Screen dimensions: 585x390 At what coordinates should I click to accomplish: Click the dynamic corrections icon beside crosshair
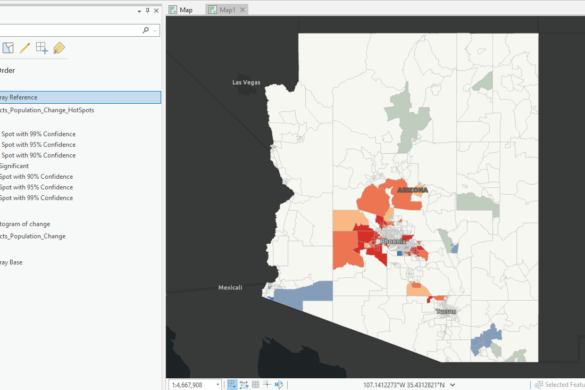click(279, 384)
